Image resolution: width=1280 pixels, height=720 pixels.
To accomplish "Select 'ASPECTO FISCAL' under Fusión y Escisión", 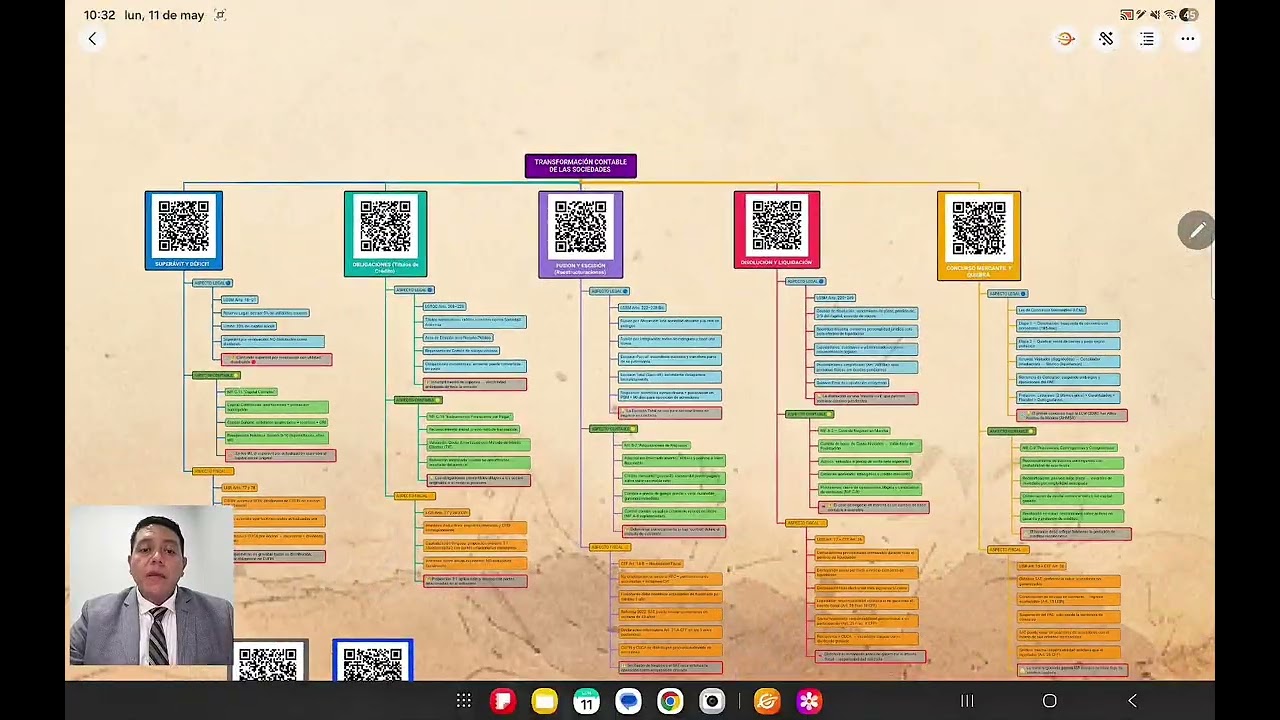I will [x=610, y=547].
